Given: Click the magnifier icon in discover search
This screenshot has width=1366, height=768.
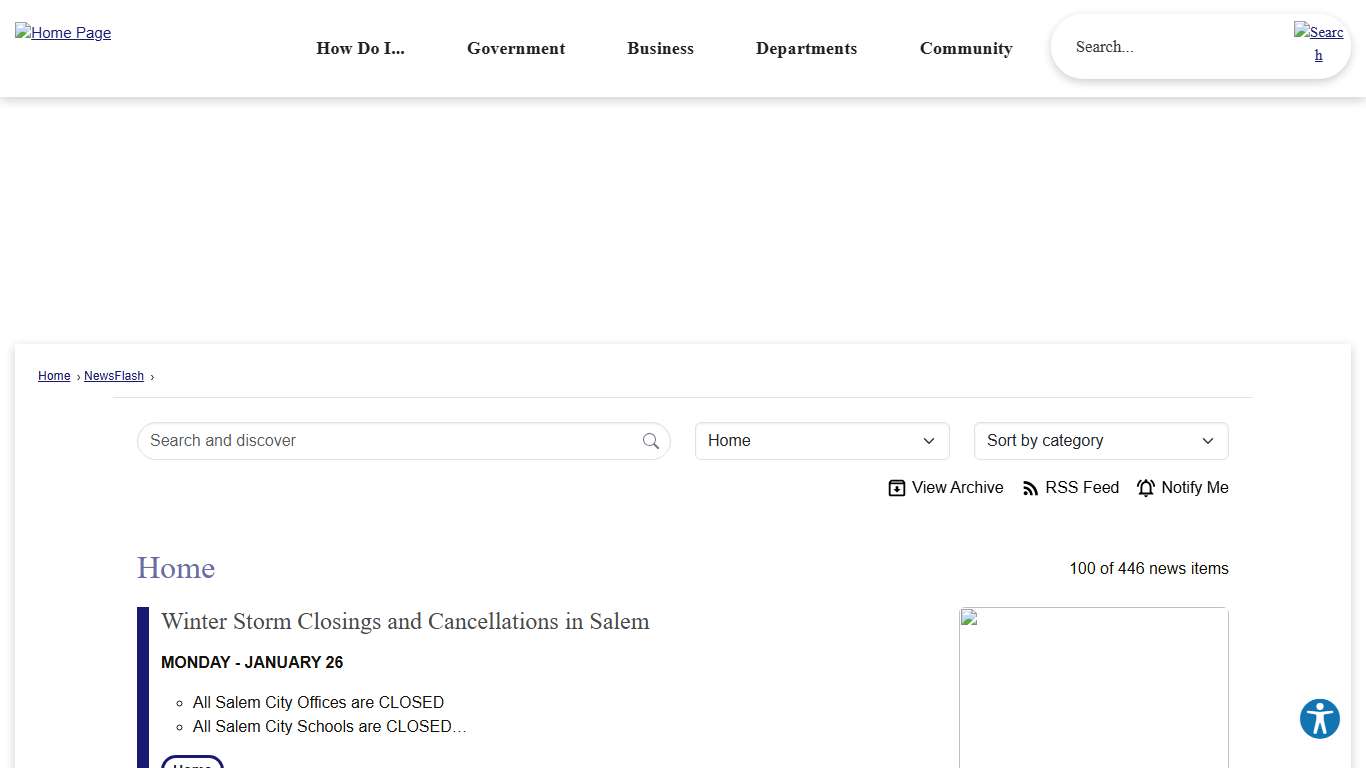Looking at the screenshot, I should point(651,441).
